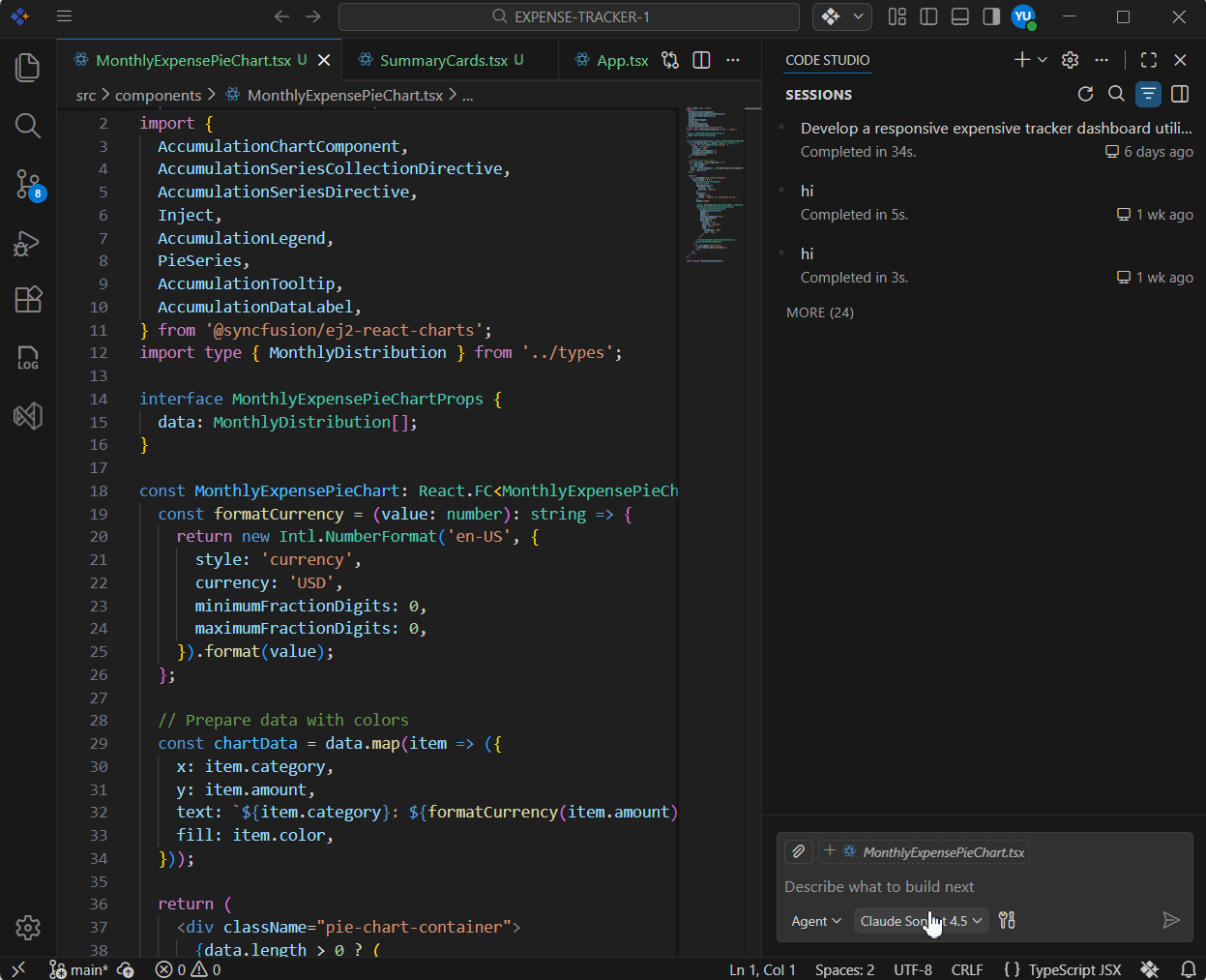1206x980 pixels.
Task: Click the YU account avatar
Action: pyautogui.click(x=1023, y=16)
